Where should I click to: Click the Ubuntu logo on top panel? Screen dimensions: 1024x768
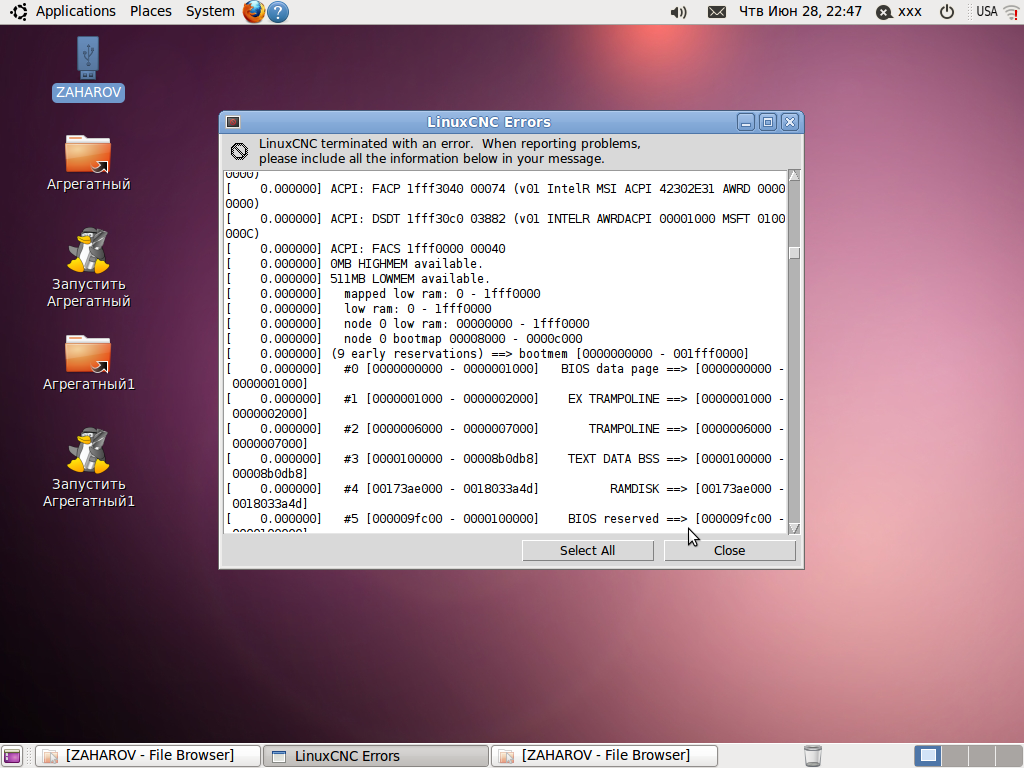click(x=19, y=12)
